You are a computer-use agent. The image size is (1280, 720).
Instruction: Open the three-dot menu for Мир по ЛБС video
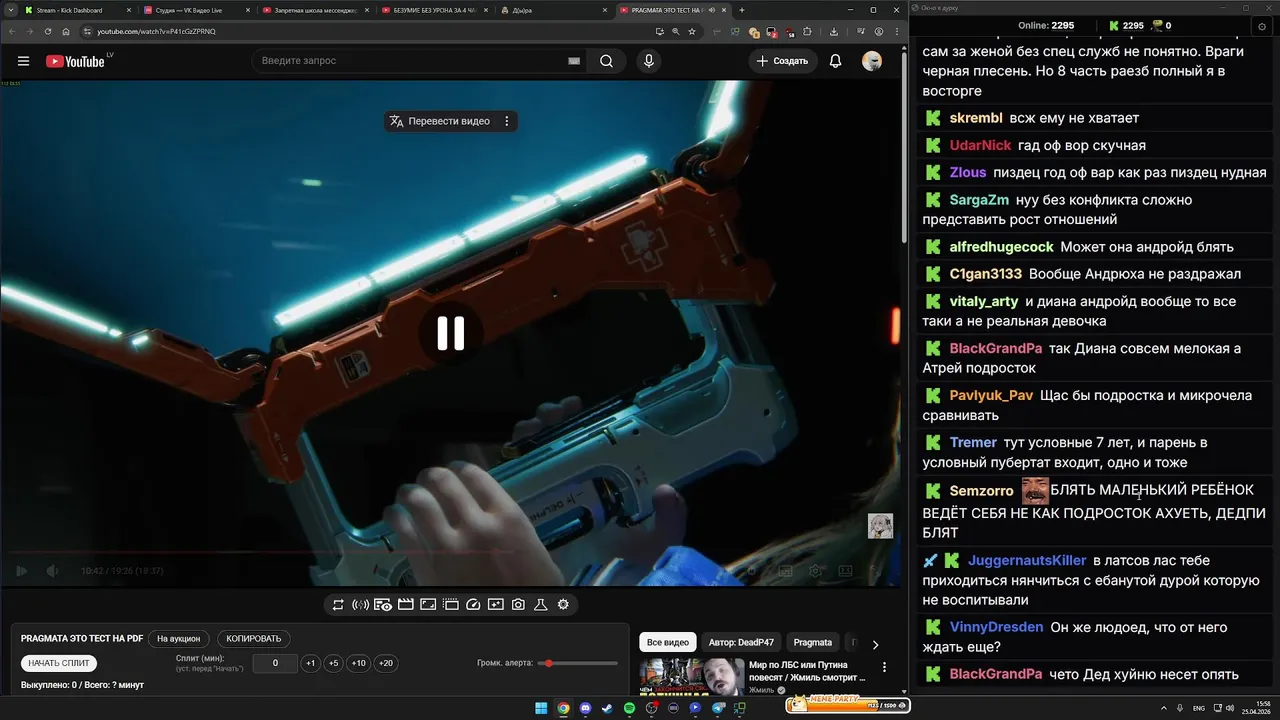884,667
